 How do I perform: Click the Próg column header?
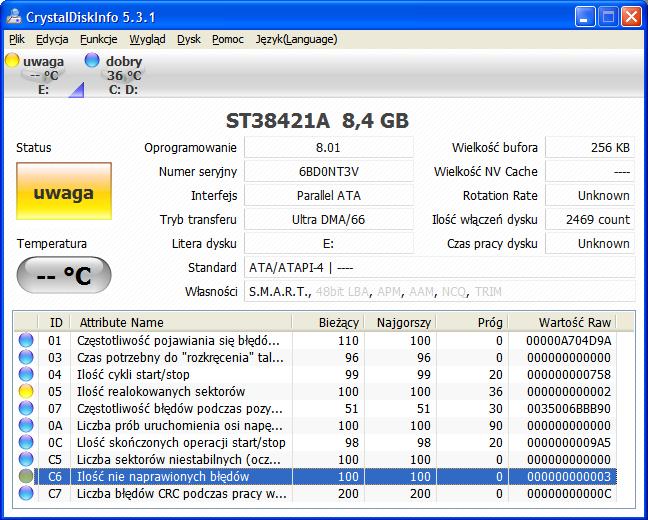coord(472,322)
